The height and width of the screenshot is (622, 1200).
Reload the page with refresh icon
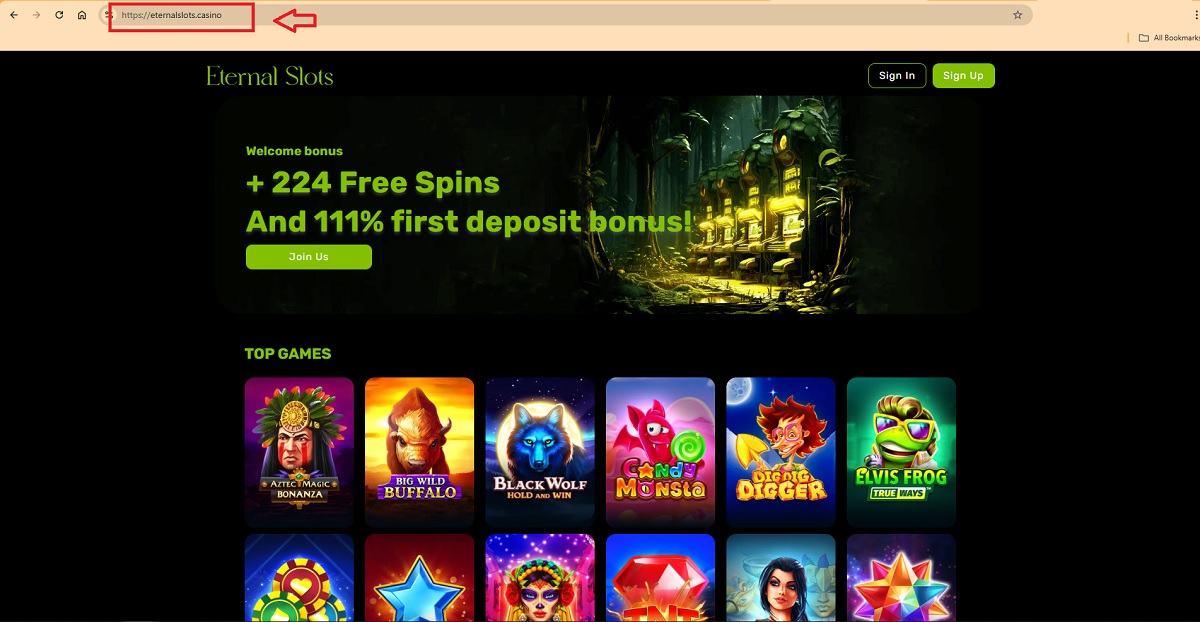point(60,15)
